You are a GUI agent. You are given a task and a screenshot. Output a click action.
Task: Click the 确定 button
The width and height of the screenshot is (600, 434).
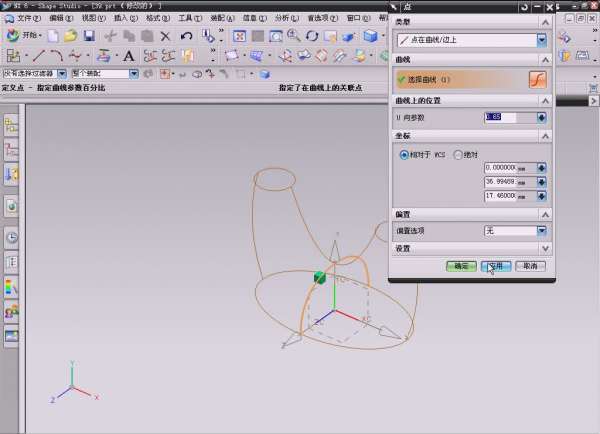tap(461, 266)
